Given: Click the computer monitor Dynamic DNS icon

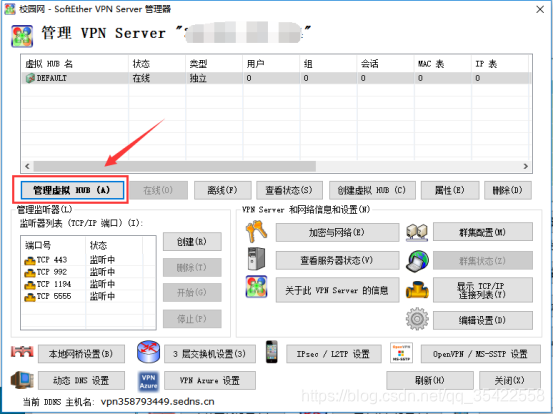Looking at the screenshot, I should 22,380.
